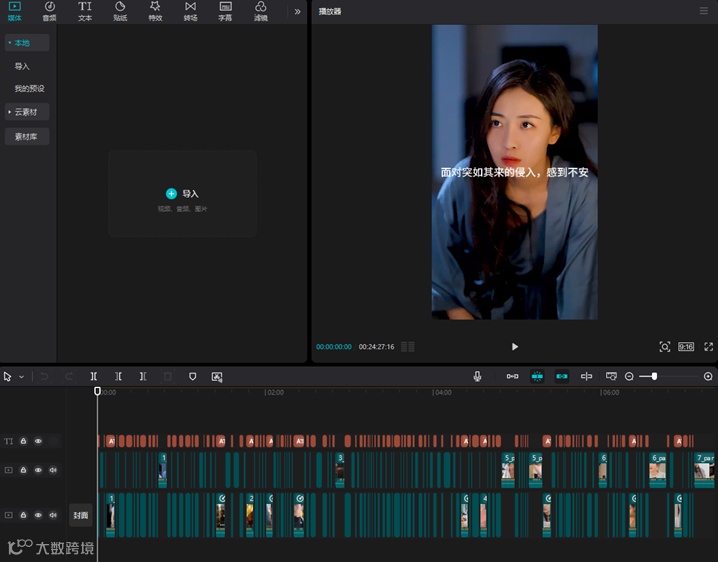
Task: Click the timeline zoom slider handle
Action: 654,376
